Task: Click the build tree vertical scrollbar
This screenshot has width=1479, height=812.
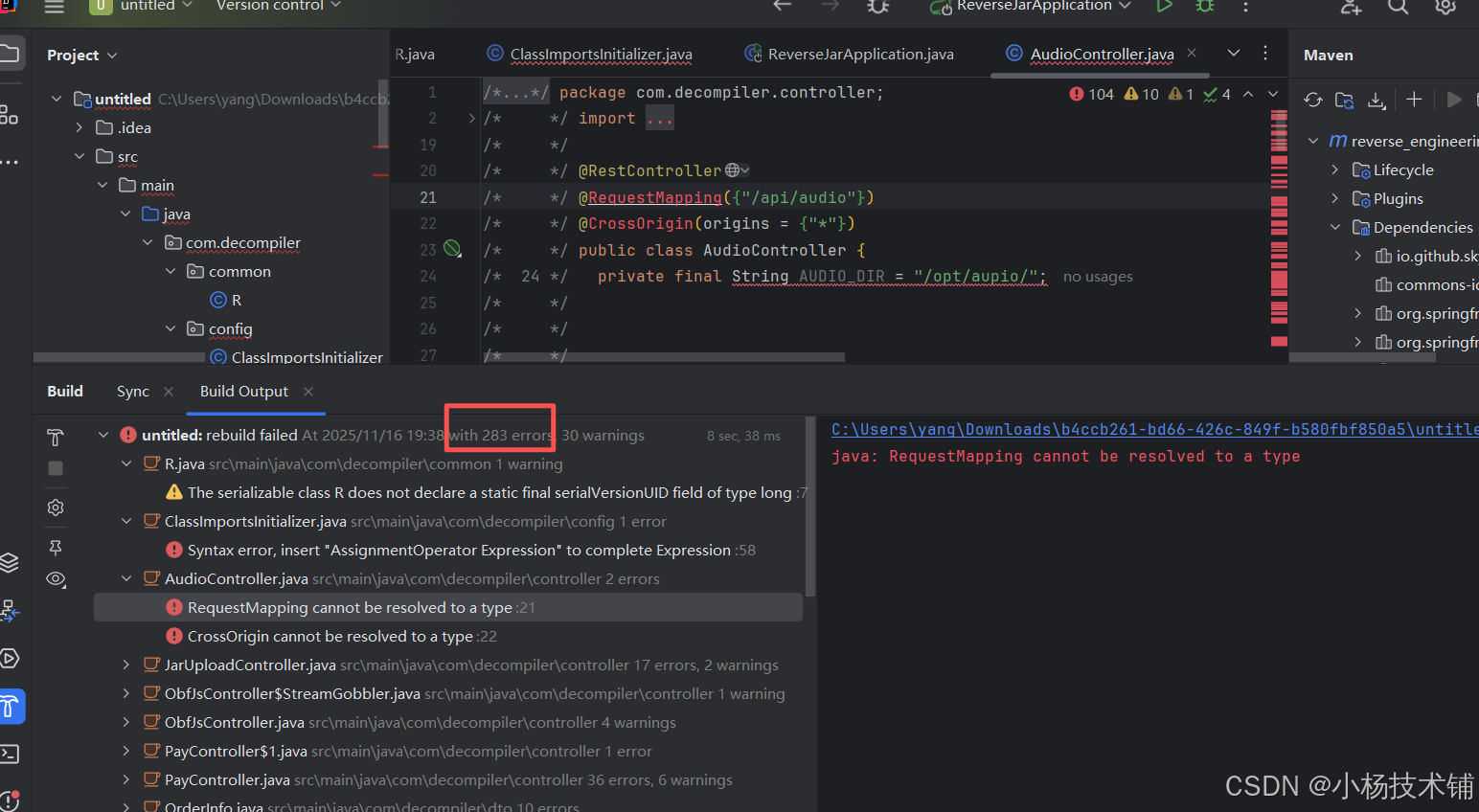Action: [810, 507]
